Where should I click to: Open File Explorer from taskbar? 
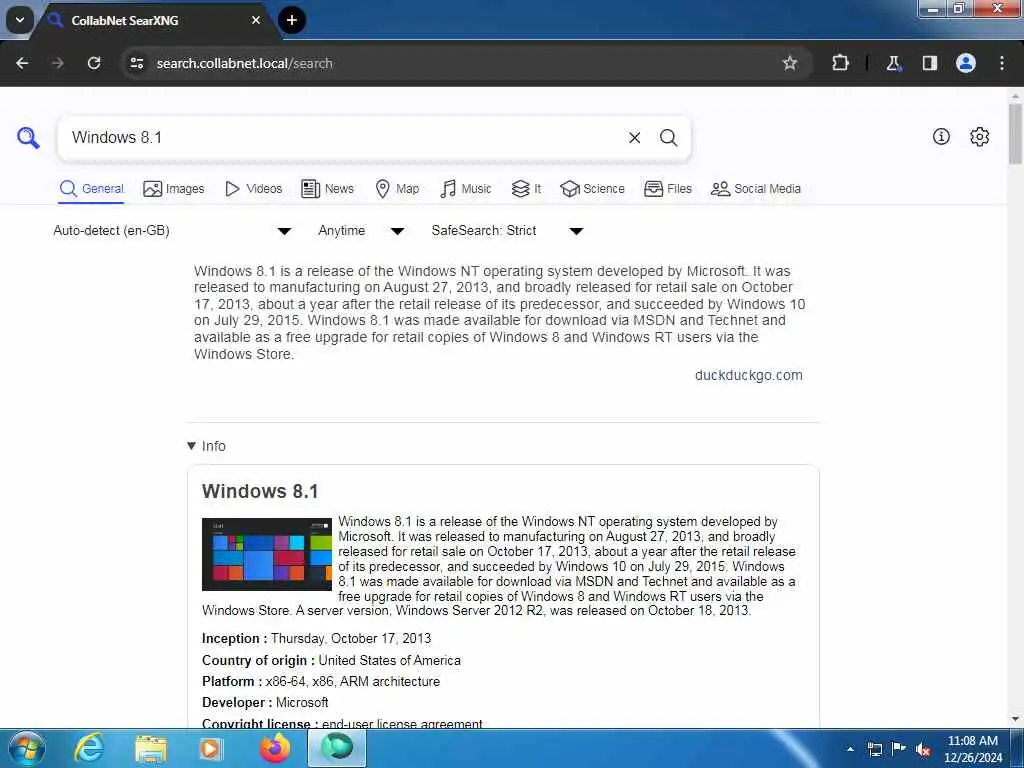pos(151,749)
